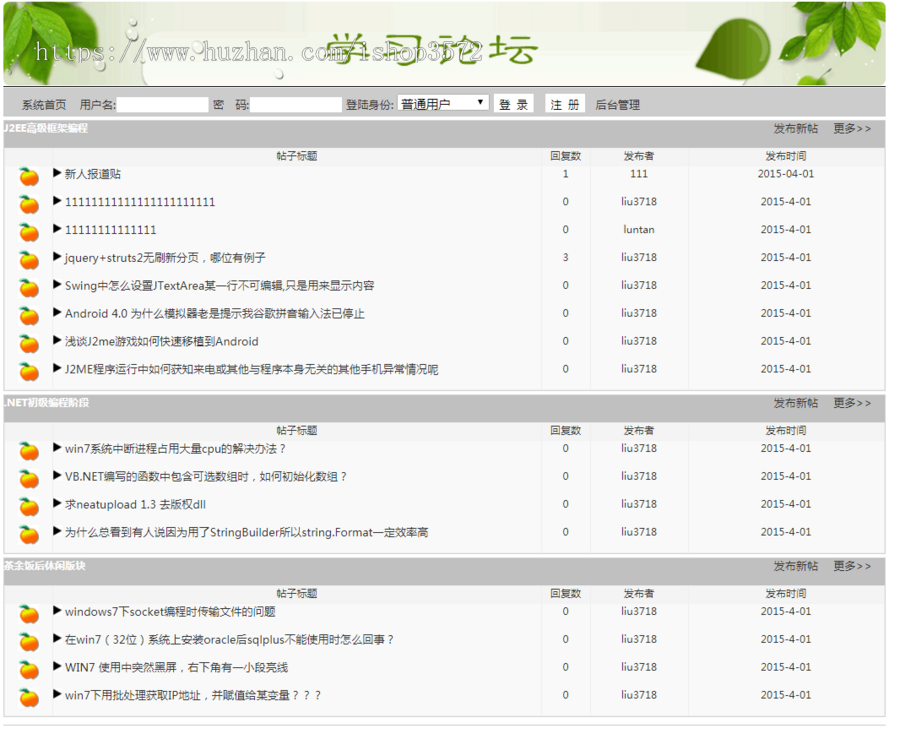The height and width of the screenshot is (734, 900).
Task: Click reply count 3 of jquery post
Action: coord(565,258)
